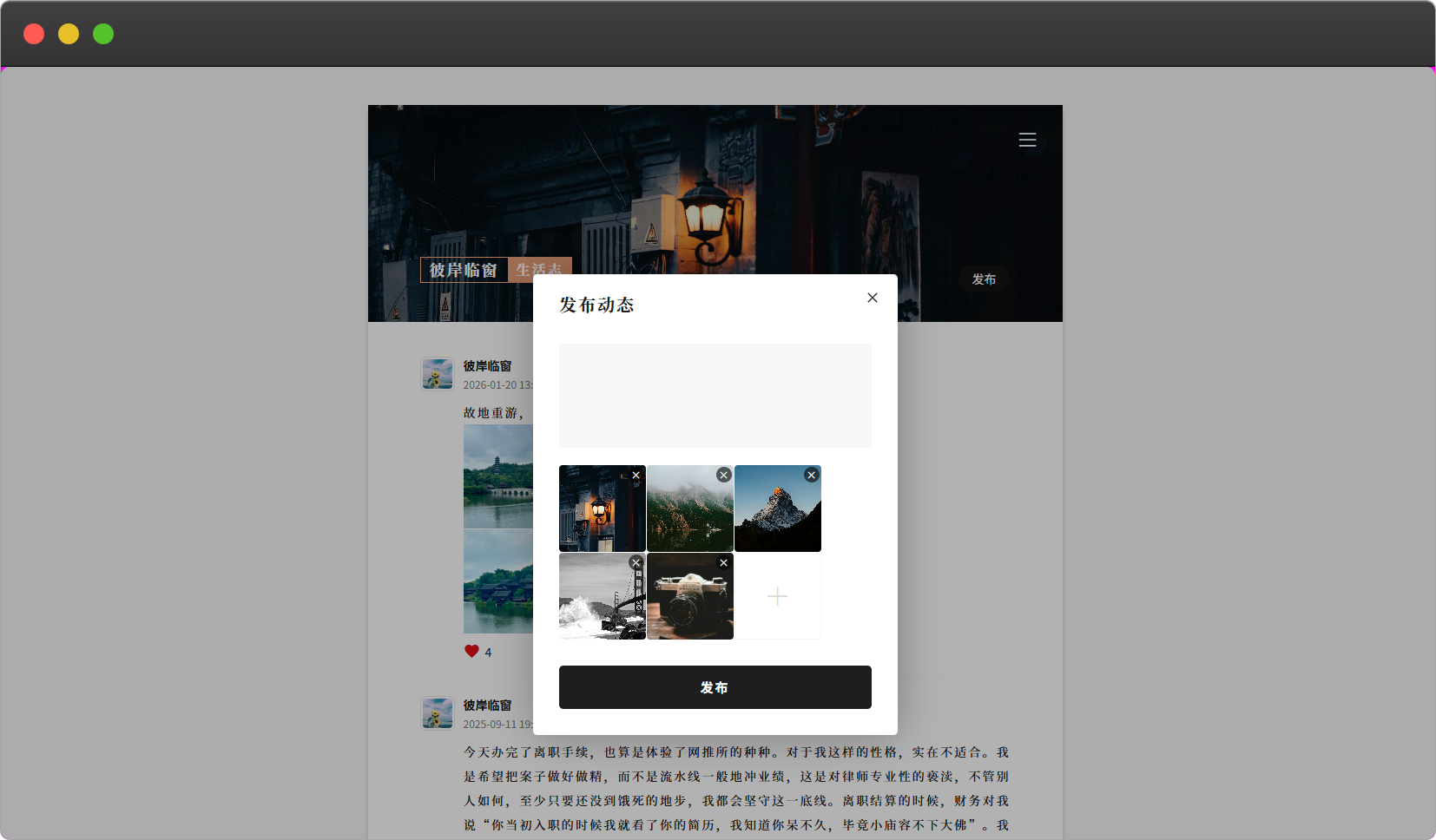Click avatar of the 2026-01-20 post
1436x840 pixels.
[x=438, y=374]
